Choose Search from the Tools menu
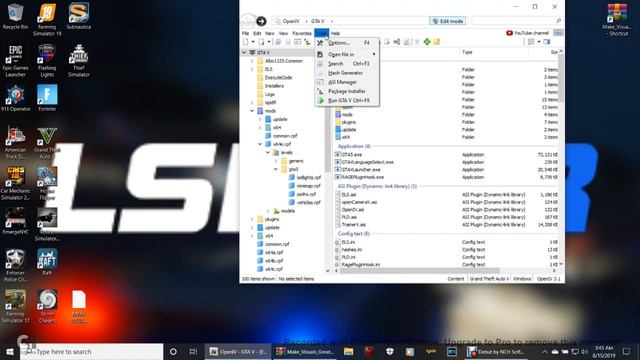The image size is (640, 360). [347, 64]
